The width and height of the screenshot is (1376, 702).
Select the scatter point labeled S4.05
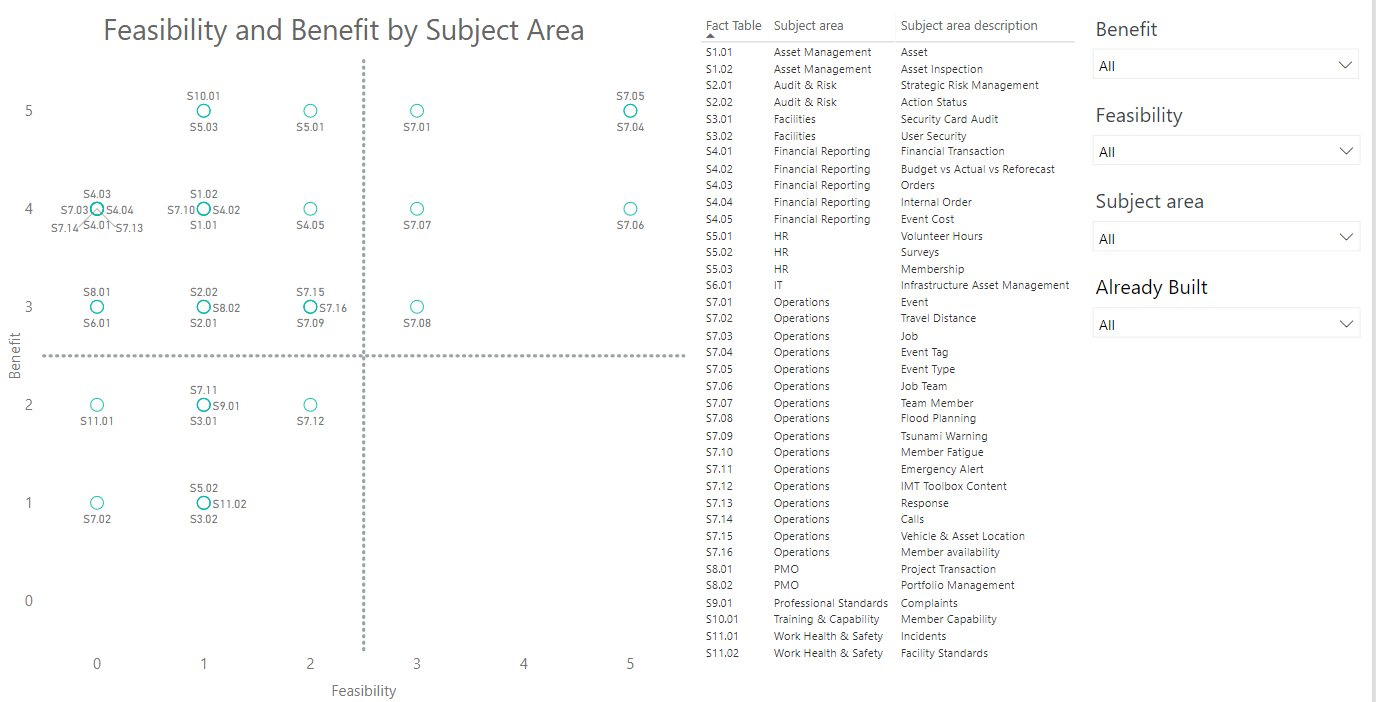click(310, 209)
